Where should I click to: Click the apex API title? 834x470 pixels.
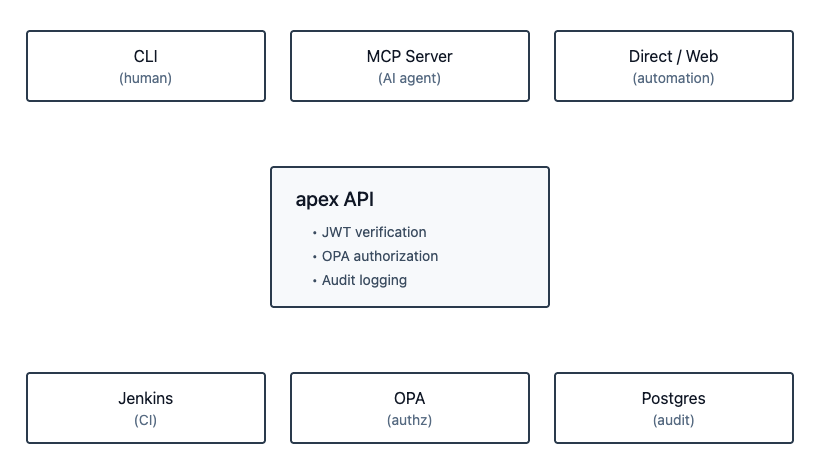(335, 199)
